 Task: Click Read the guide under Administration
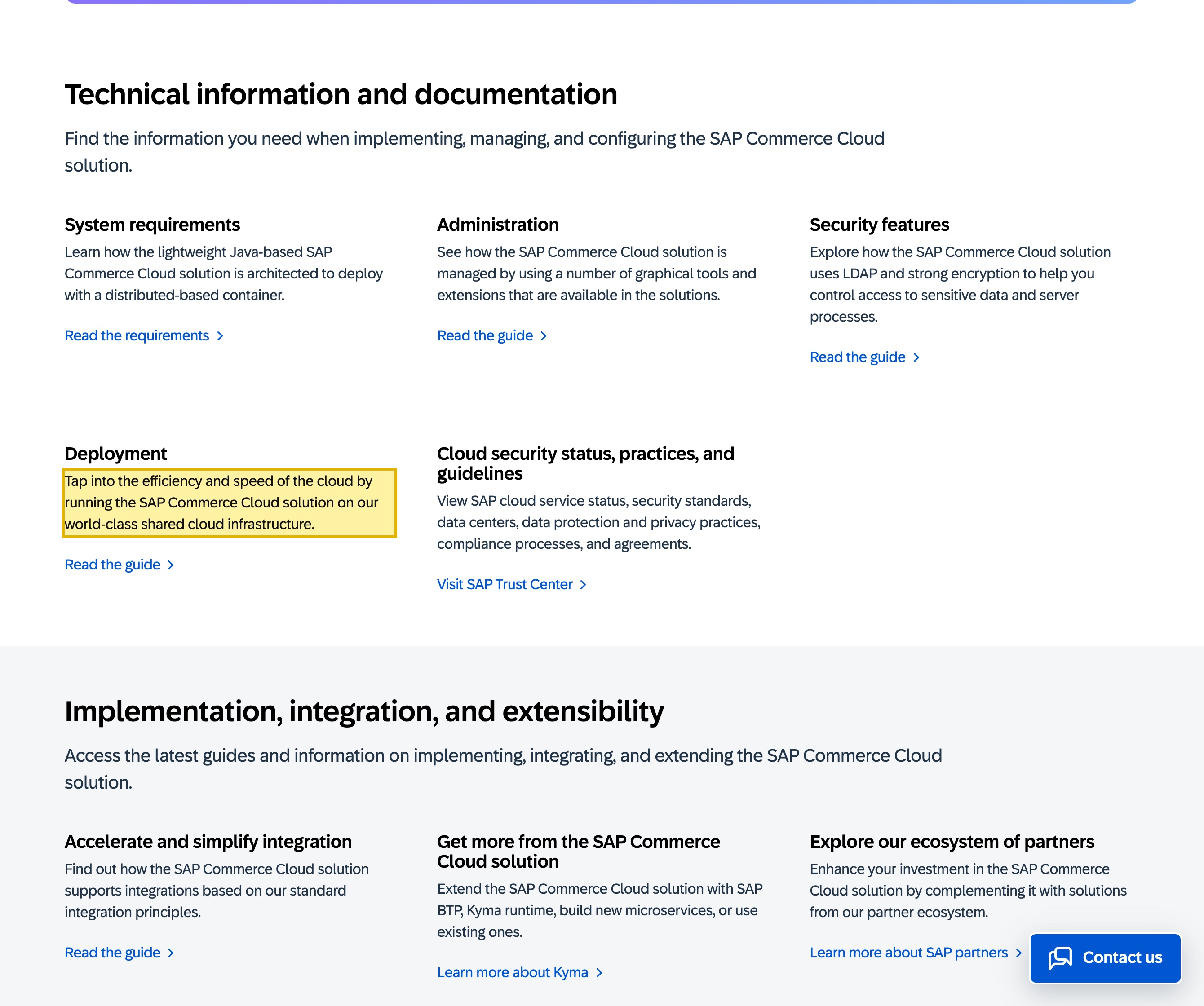pos(492,335)
